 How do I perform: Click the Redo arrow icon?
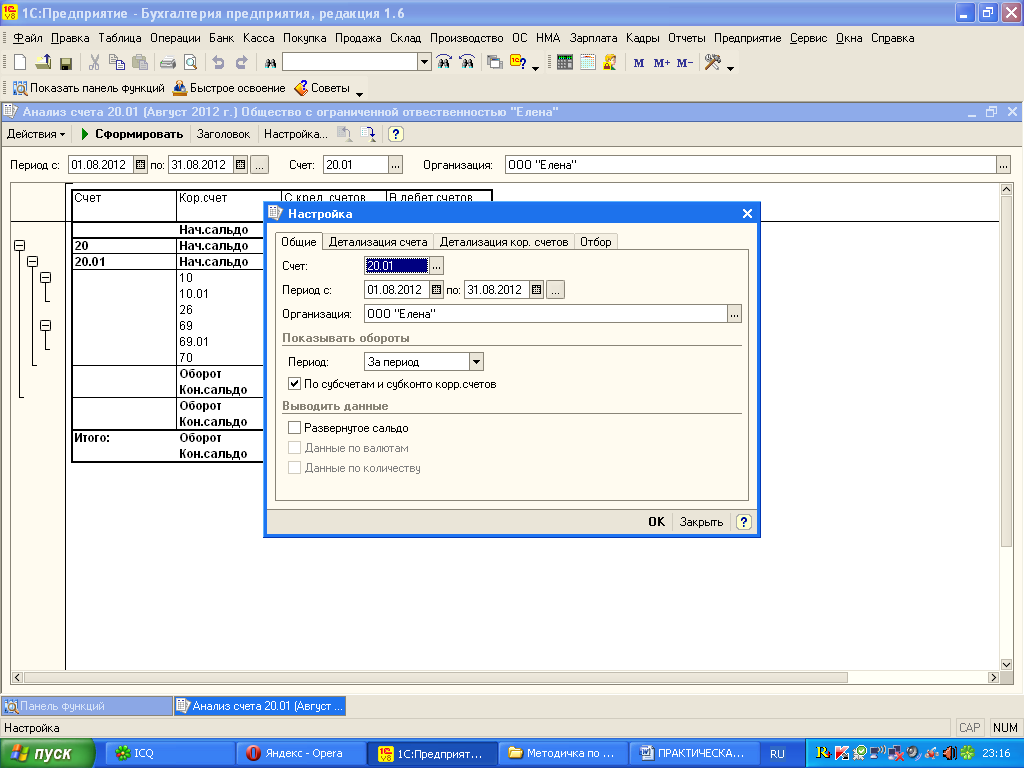pos(242,63)
